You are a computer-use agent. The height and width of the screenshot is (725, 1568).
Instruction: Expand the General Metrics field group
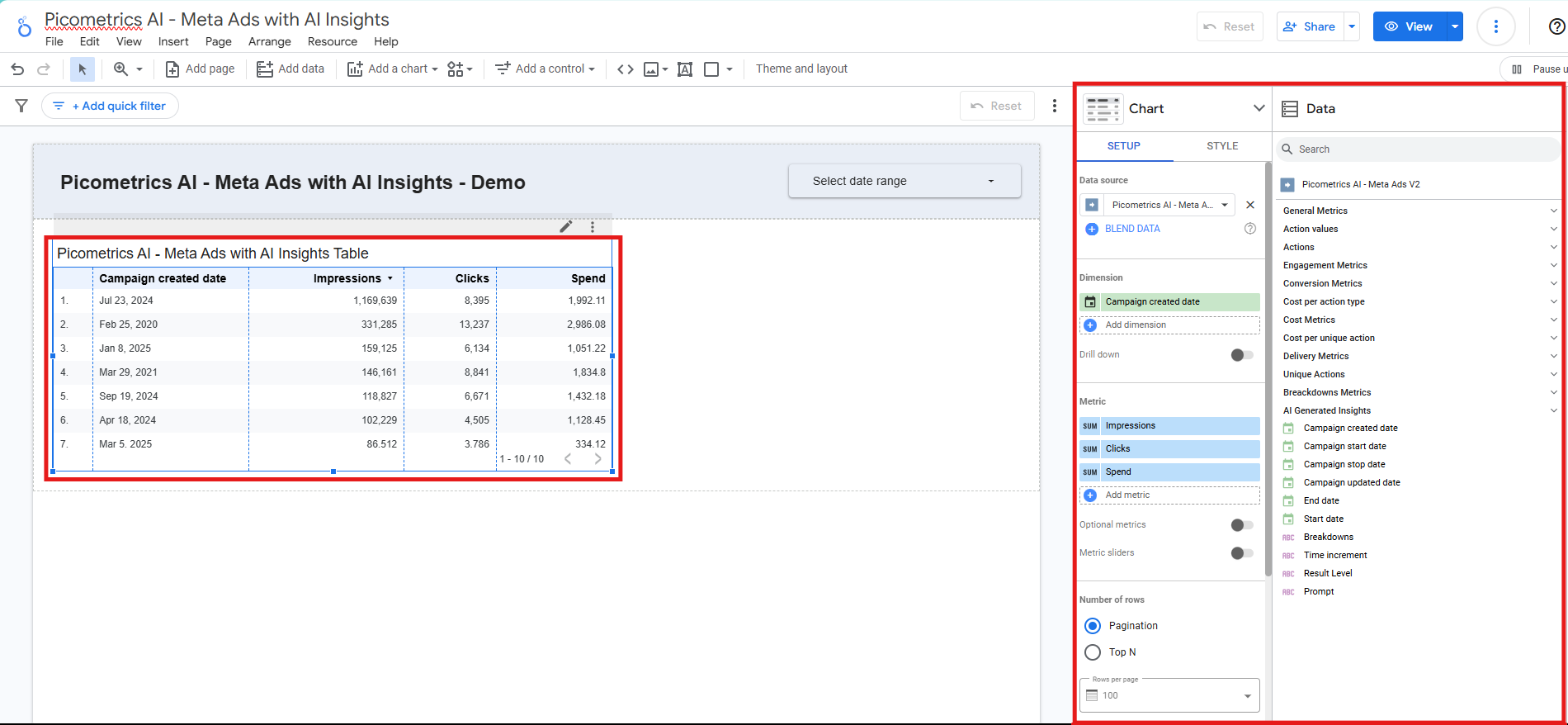point(1416,211)
